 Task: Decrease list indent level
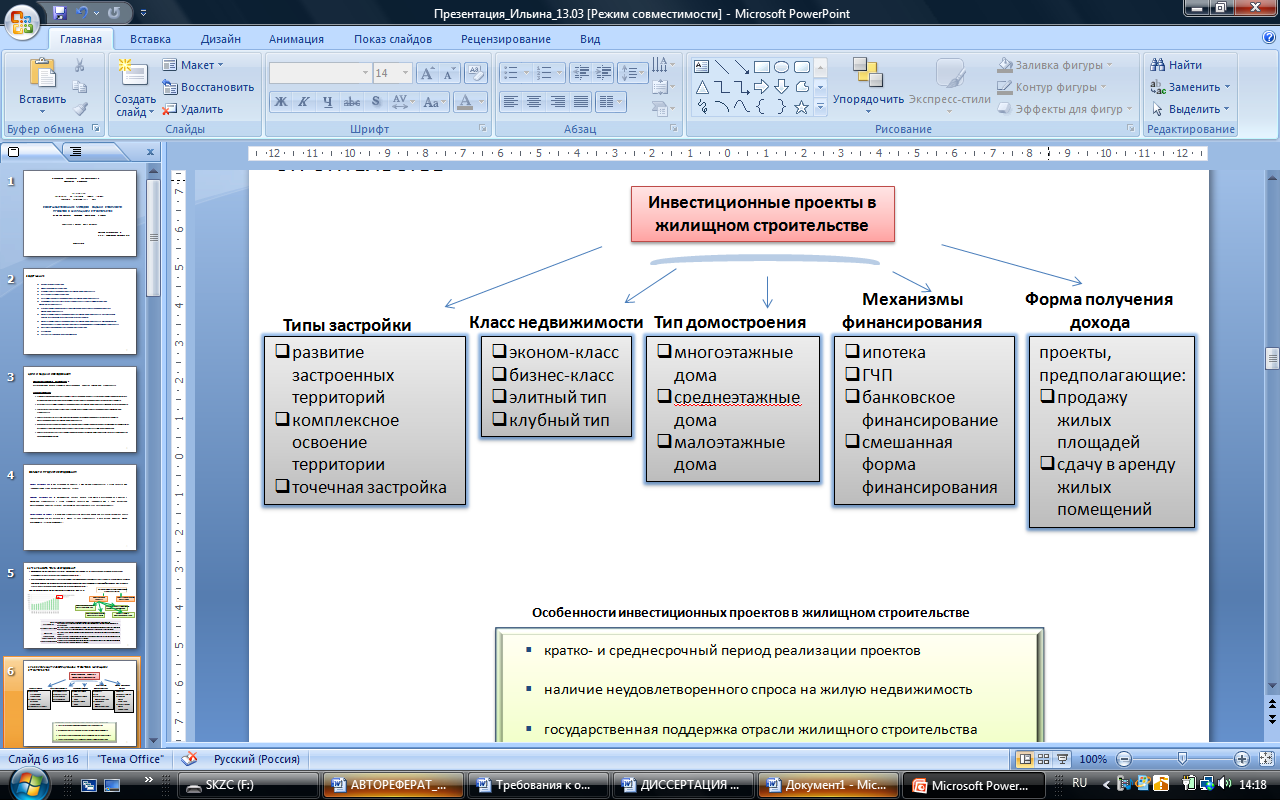click(x=580, y=73)
